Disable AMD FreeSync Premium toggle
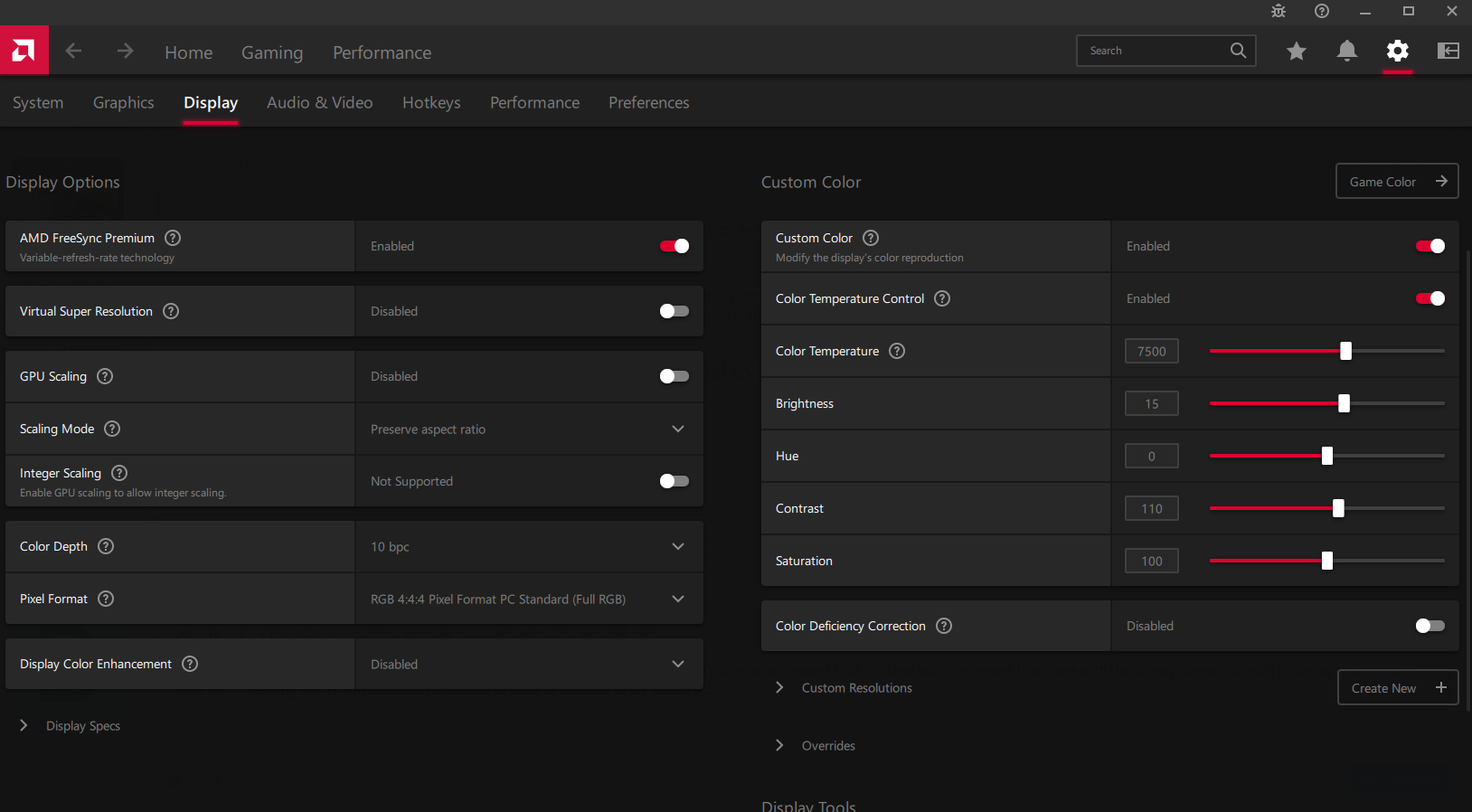1472x812 pixels. (675, 246)
